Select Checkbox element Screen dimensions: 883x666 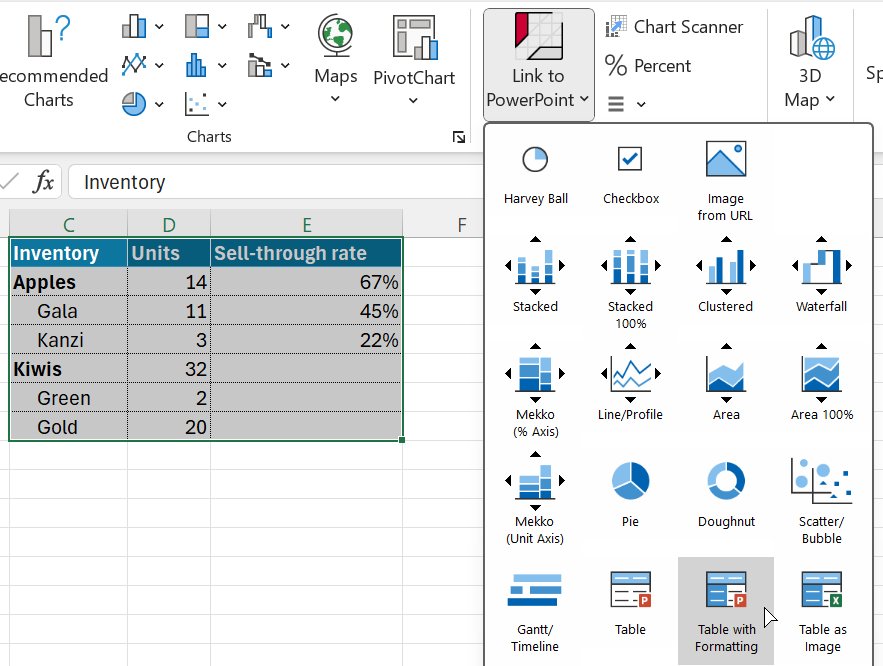click(x=630, y=175)
